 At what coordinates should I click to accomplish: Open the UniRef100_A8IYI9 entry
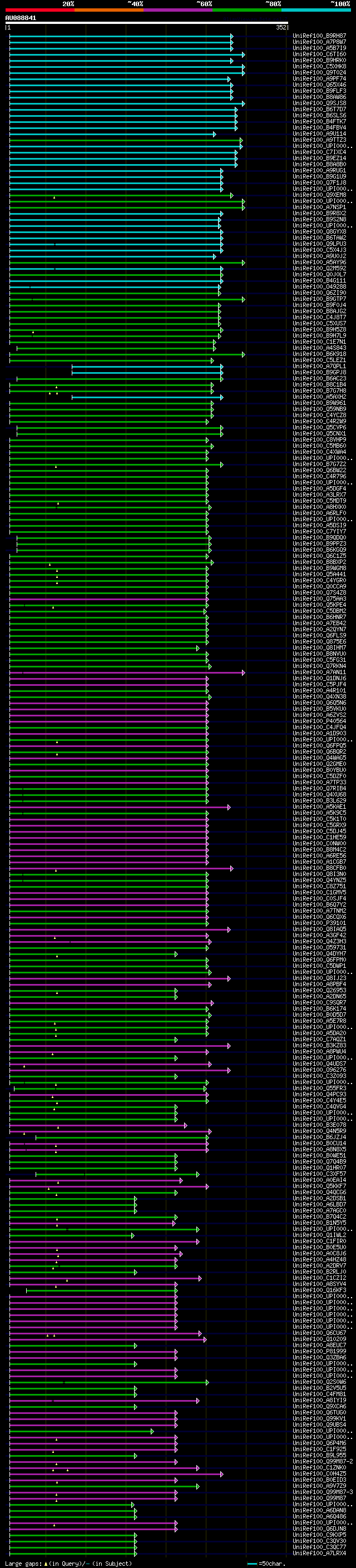(x=319, y=1400)
